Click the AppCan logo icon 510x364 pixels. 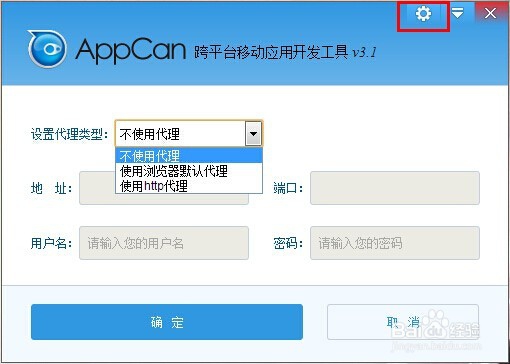point(46,49)
